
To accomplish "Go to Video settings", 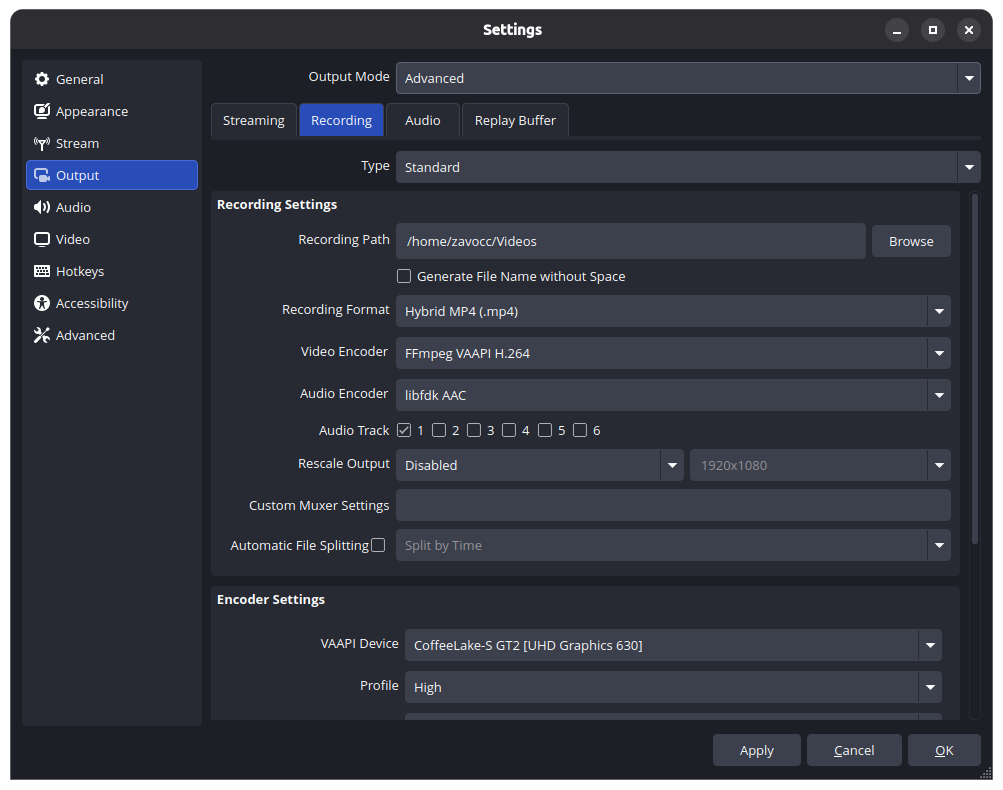I will 112,239.
